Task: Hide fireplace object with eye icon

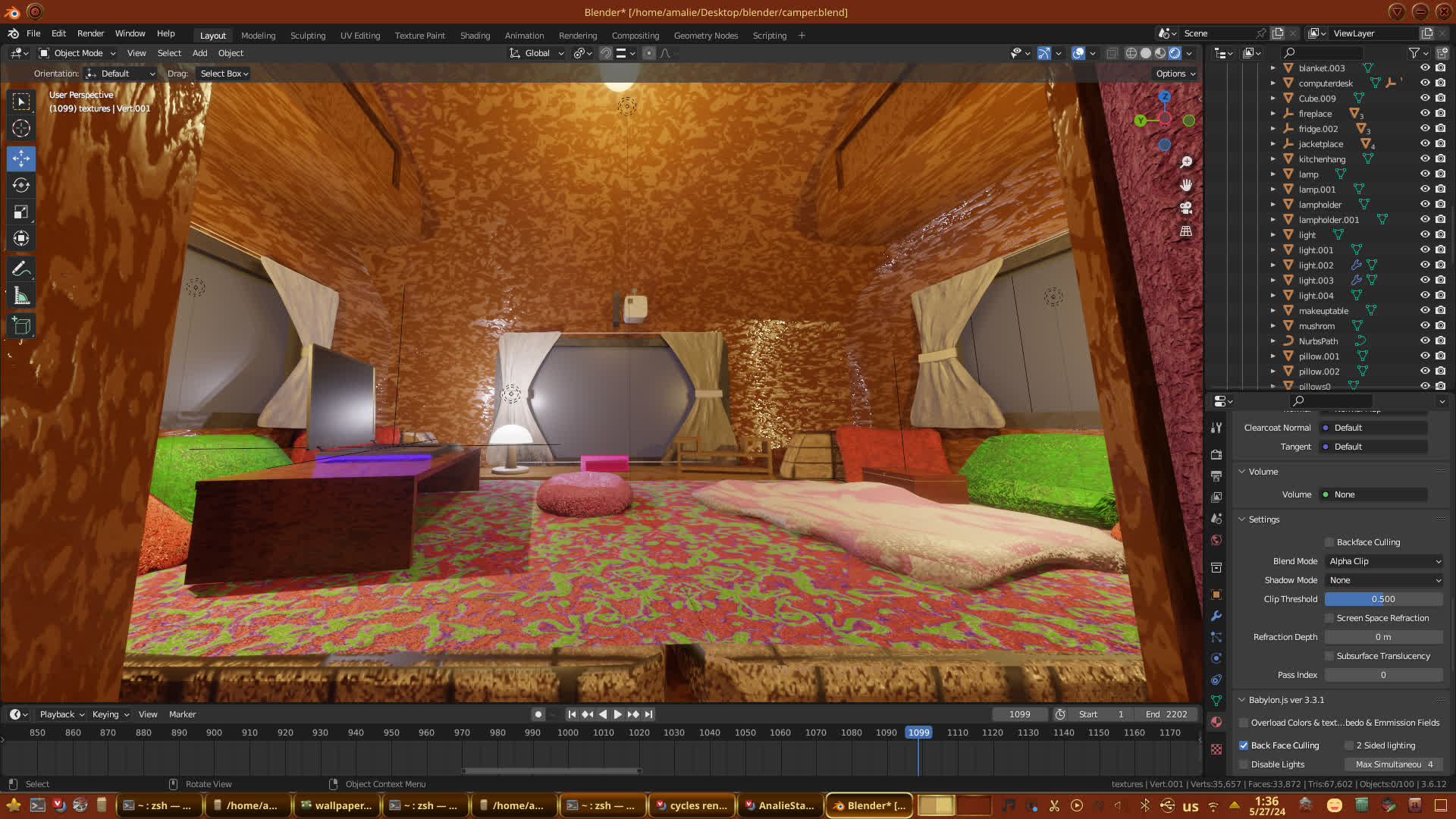Action: (1425, 114)
